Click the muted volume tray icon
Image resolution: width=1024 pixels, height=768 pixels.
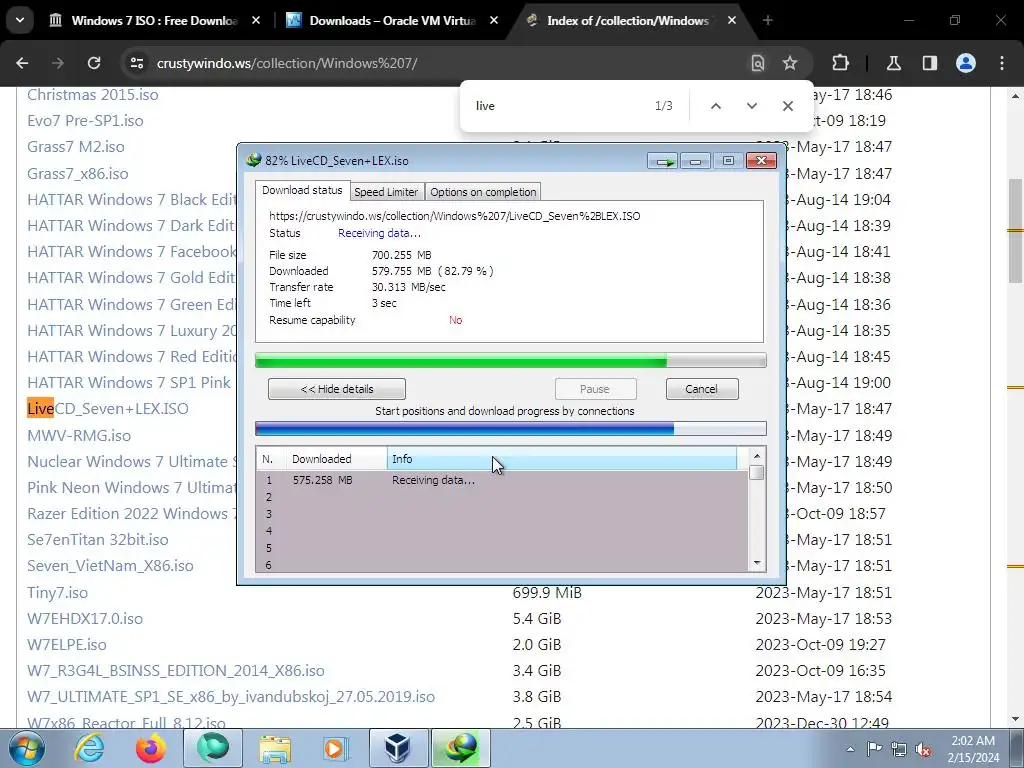(x=923, y=750)
